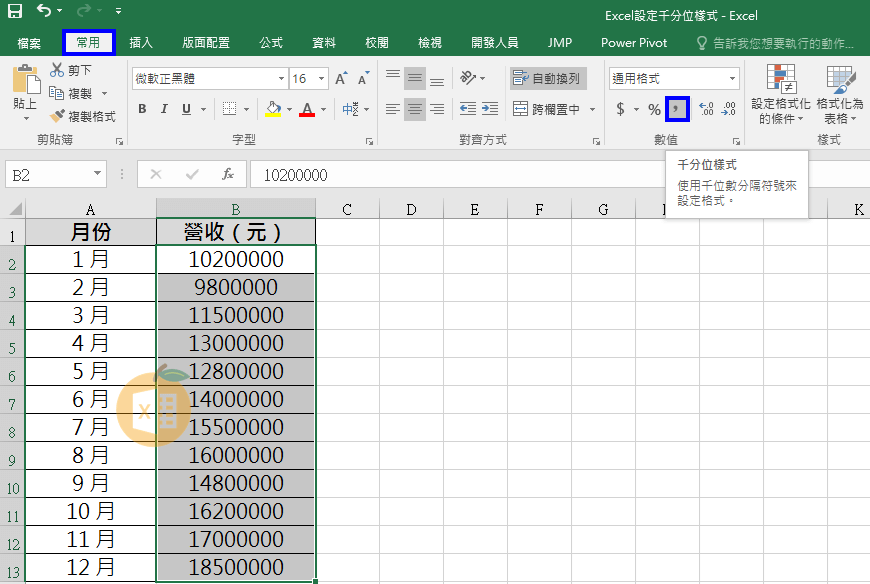Click the decrease decimal places icon
Image resolution: width=870 pixels, height=584 pixels.
[x=729, y=109]
